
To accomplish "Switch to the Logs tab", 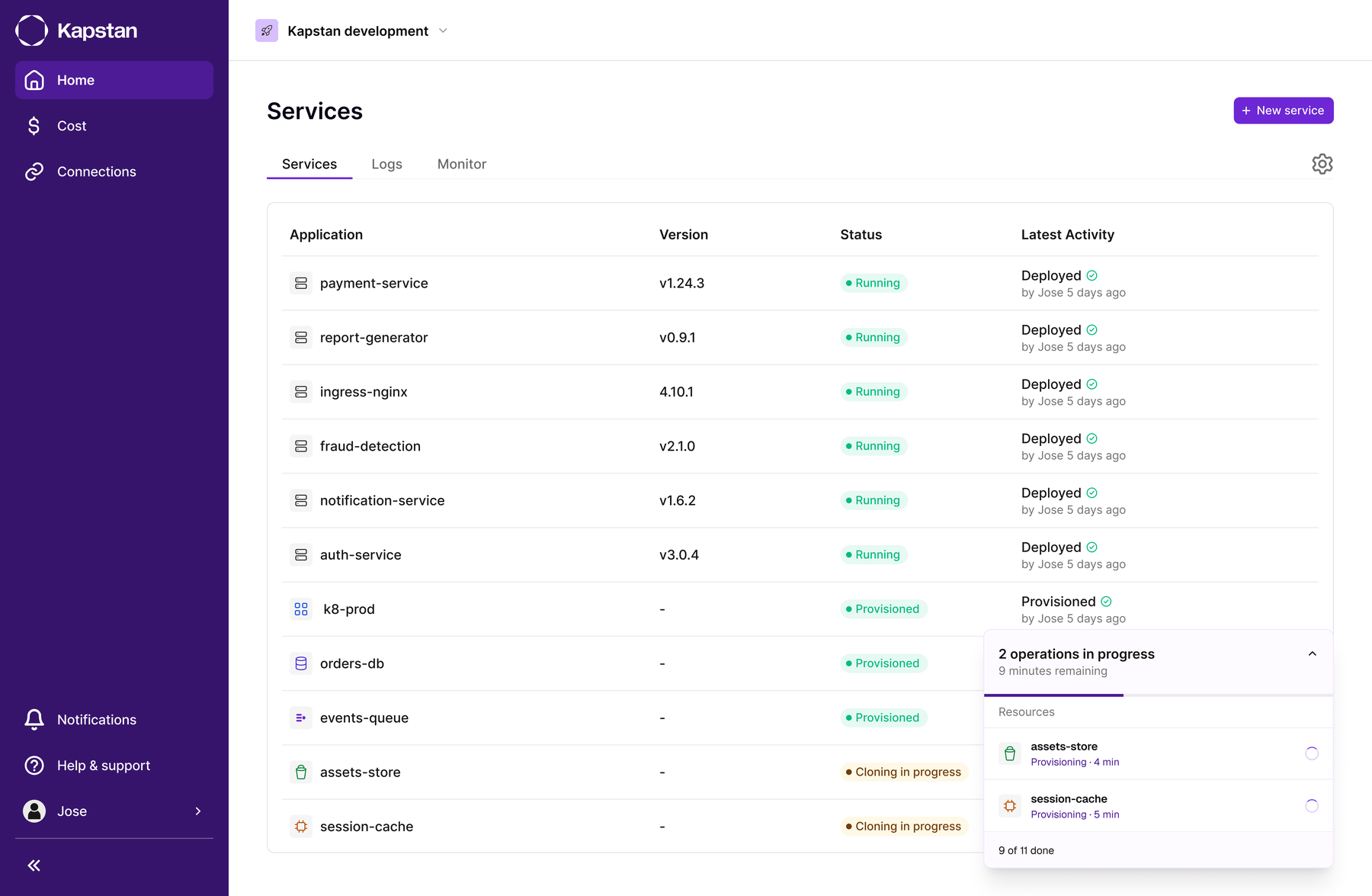I will (386, 164).
